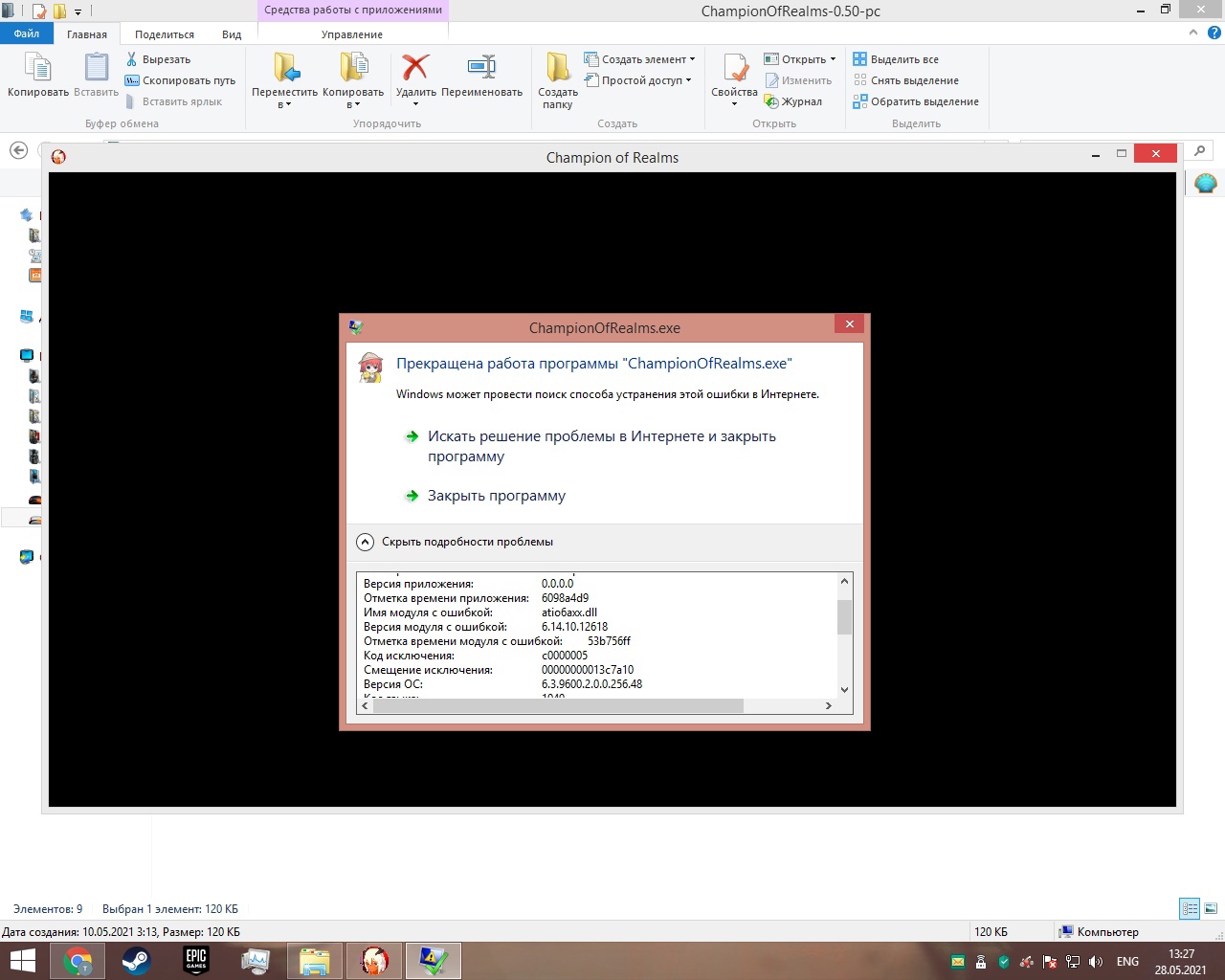1225x980 pixels.
Task: Click the Explorer help question mark icon
Action: click(1214, 33)
